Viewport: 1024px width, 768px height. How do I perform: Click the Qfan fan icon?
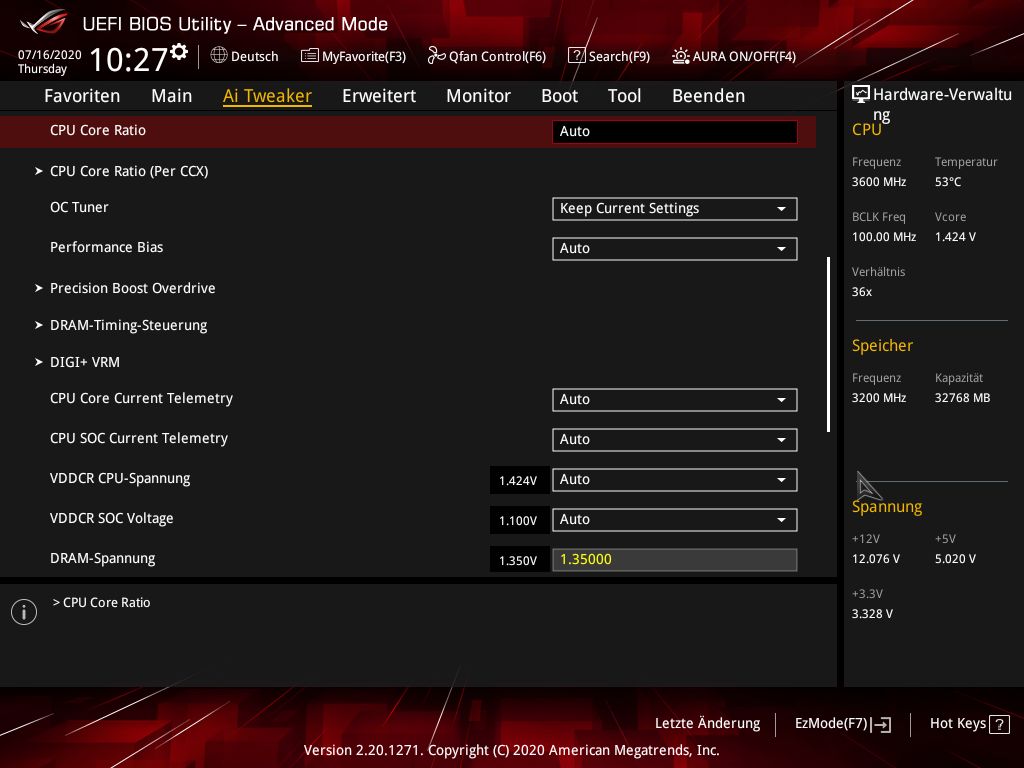pyautogui.click(x=436, y=56)
